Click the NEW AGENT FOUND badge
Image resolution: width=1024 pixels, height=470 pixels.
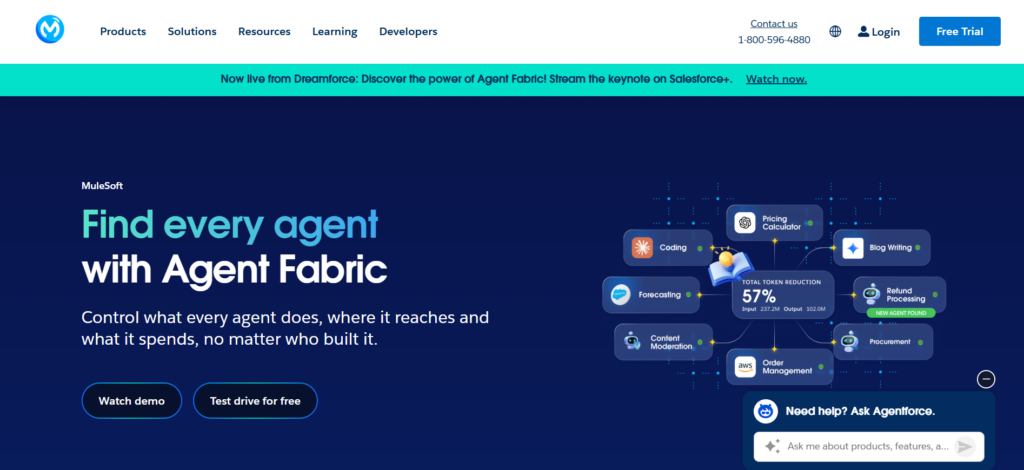tap(901, 313)
